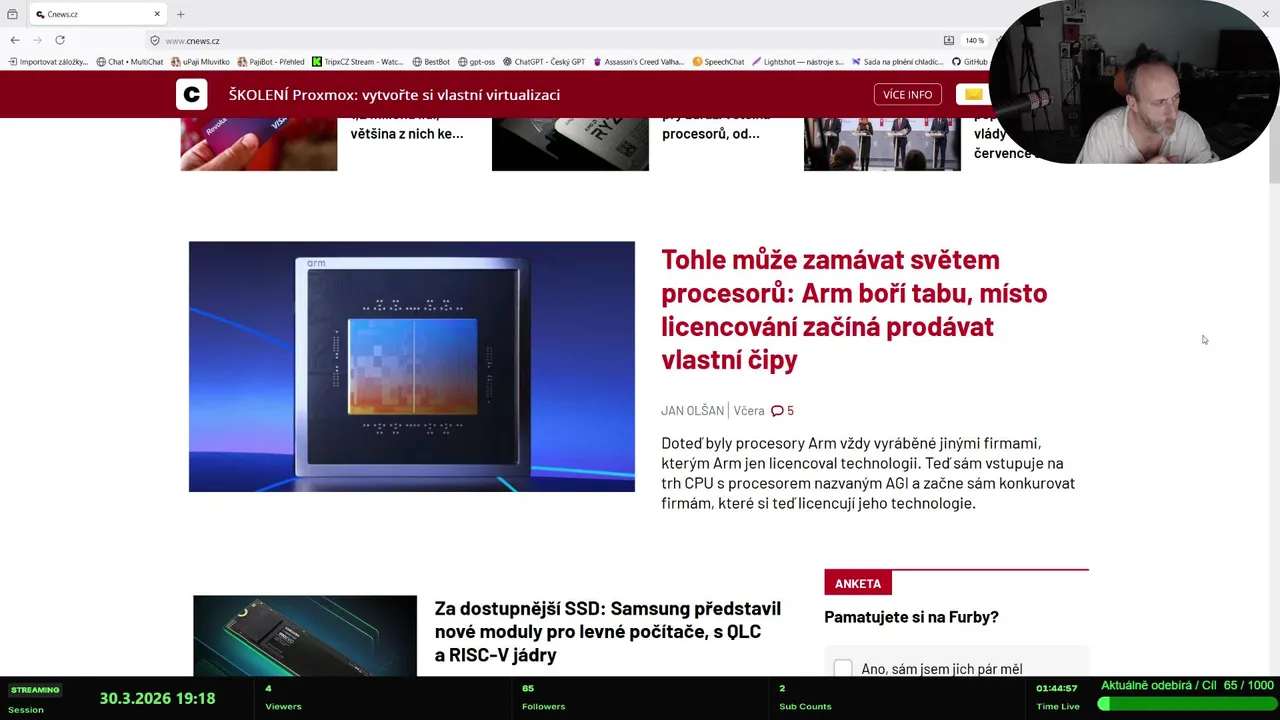The width and height of the screenshot is (1280, 720).
Task: Click the Cnews C logo in banner
Action: [192, 94]
